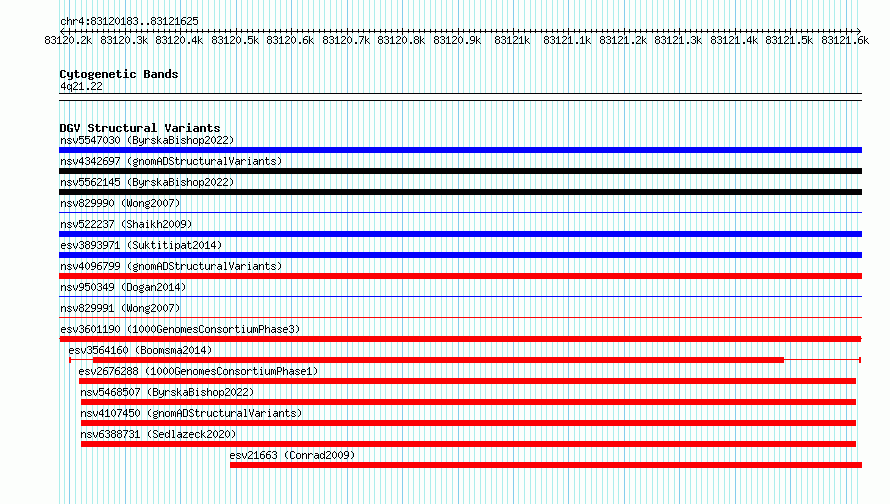
Task: Open variant esv3893971 (Suktitipat2014) label
Action: pos(141,245)
